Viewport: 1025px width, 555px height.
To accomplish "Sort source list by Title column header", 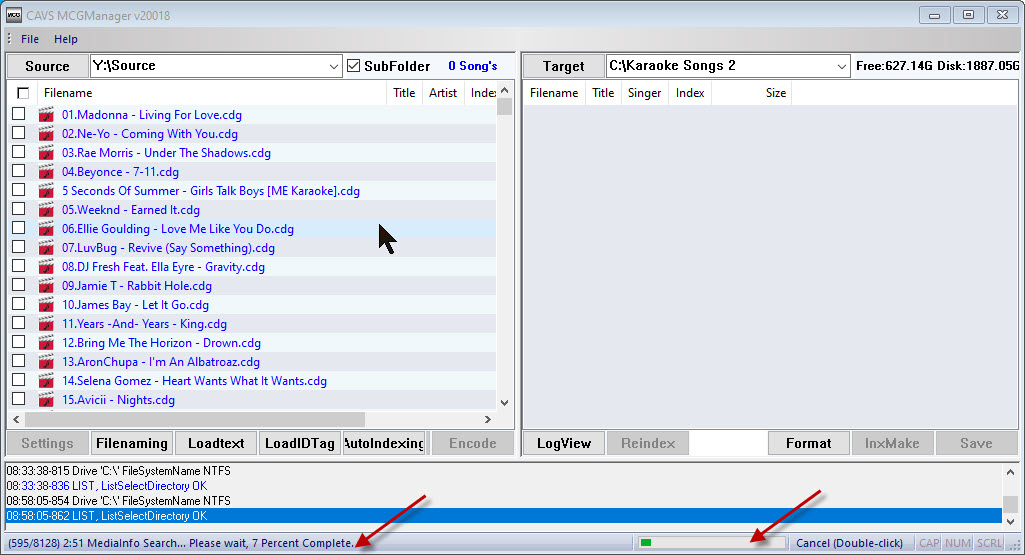I will (404, 93).
